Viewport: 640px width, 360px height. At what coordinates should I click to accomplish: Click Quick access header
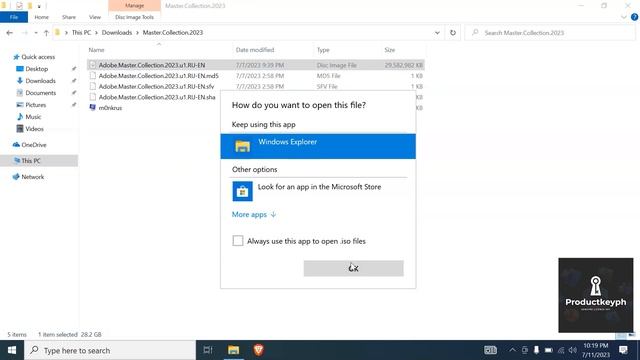point(38,57)
